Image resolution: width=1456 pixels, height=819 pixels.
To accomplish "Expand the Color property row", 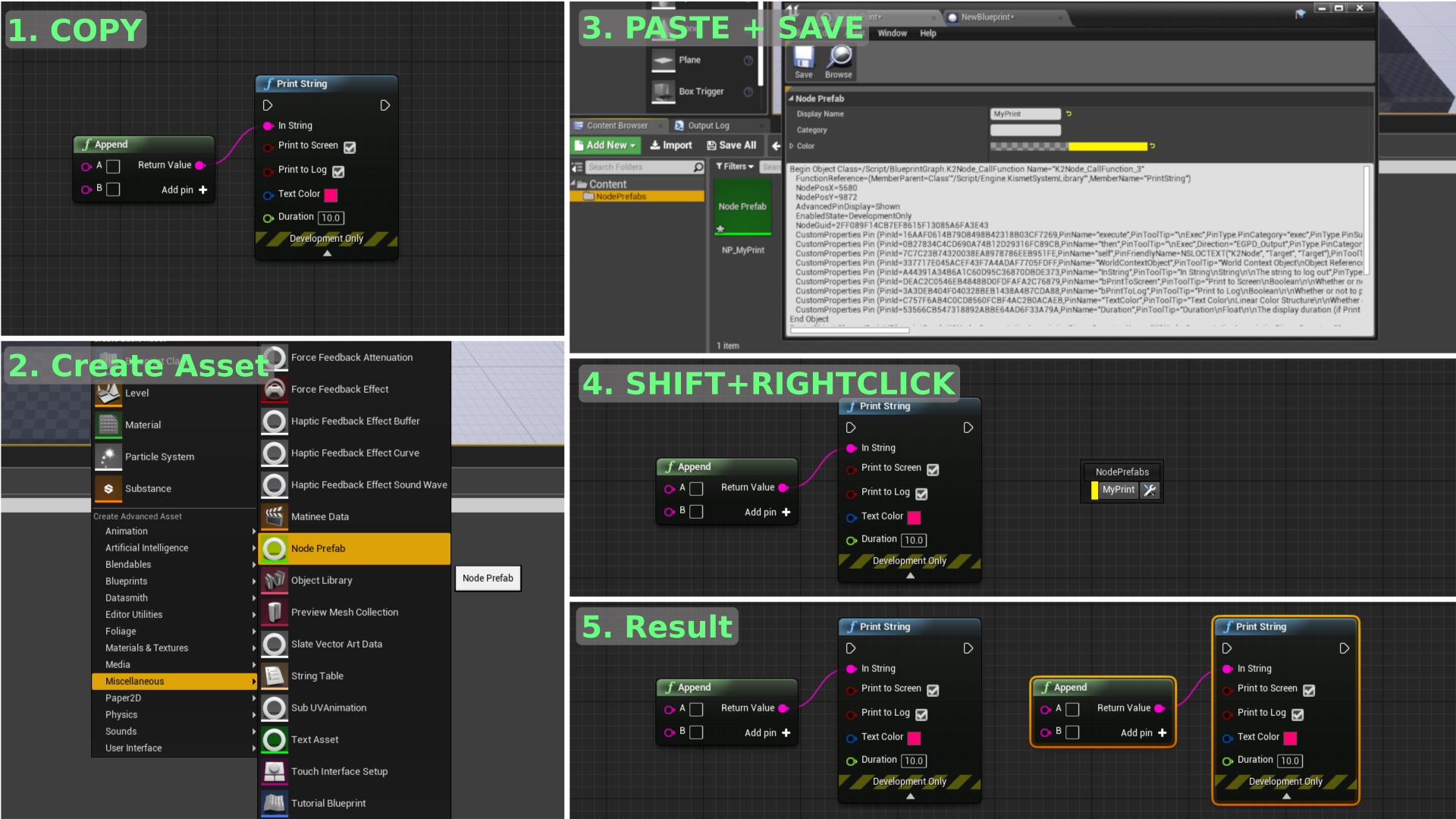I will [792, 146].
